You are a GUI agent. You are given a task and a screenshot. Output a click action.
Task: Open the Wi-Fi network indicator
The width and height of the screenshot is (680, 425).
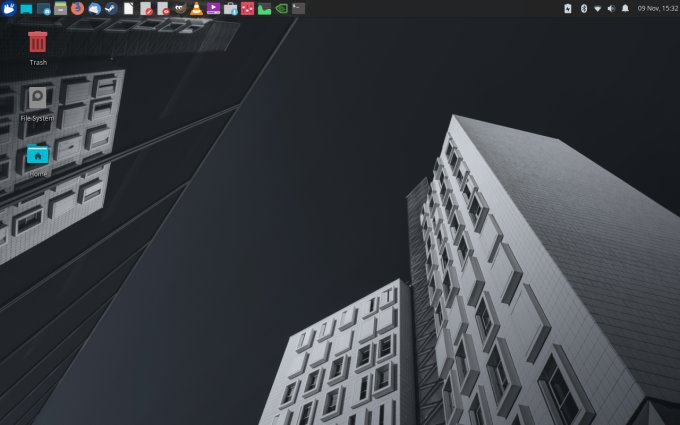click(x=598, y=8)
